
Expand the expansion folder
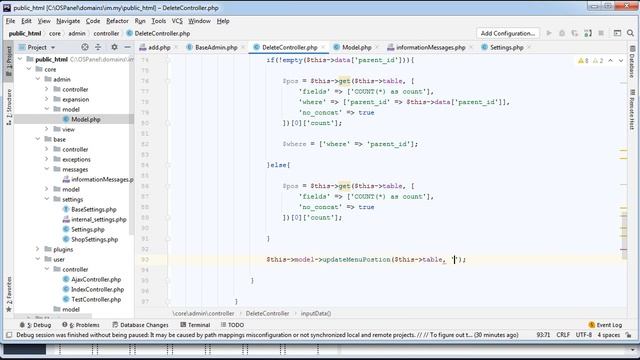point(47,99)
